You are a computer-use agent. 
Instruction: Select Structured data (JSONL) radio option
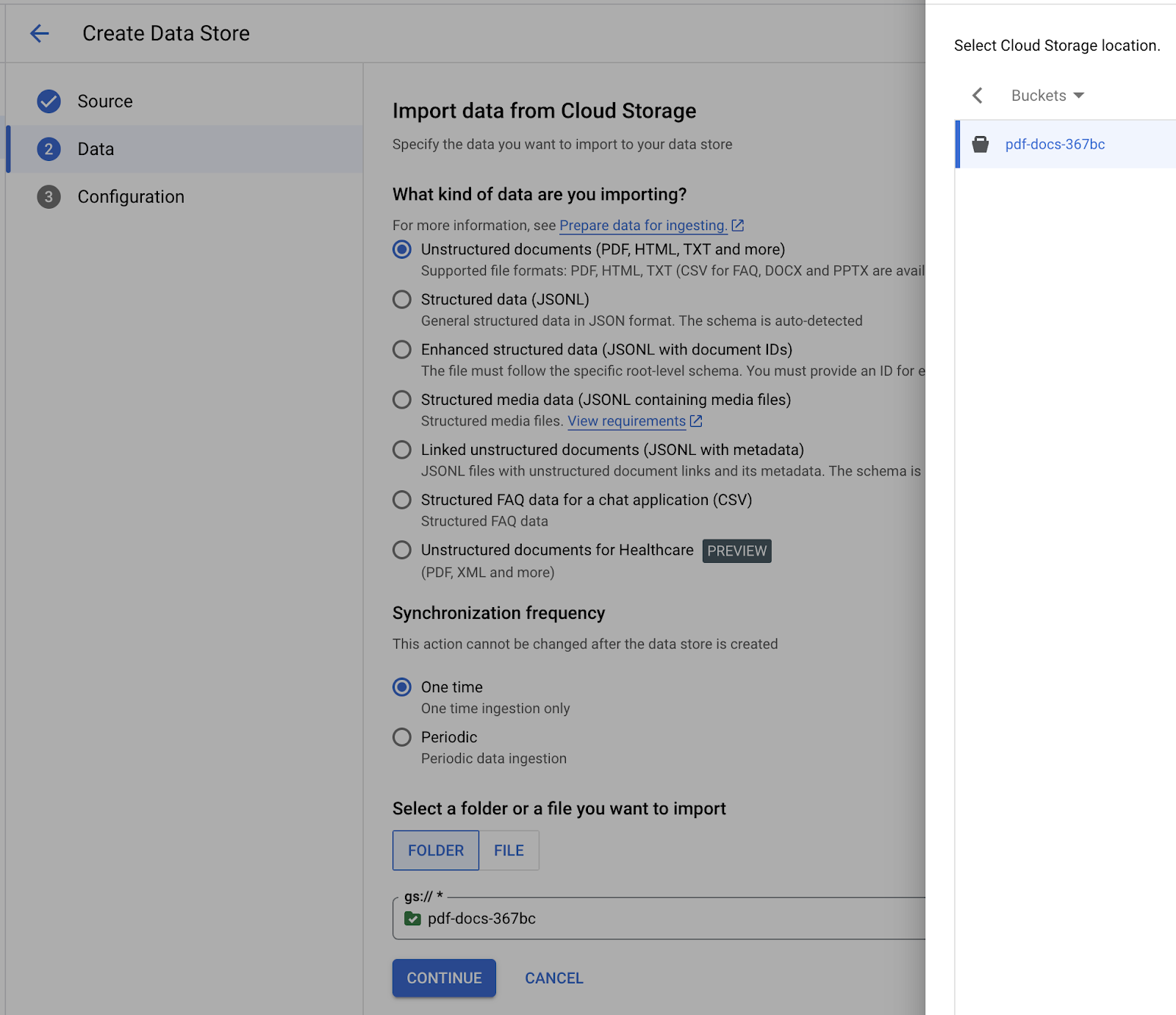[402, 300]
